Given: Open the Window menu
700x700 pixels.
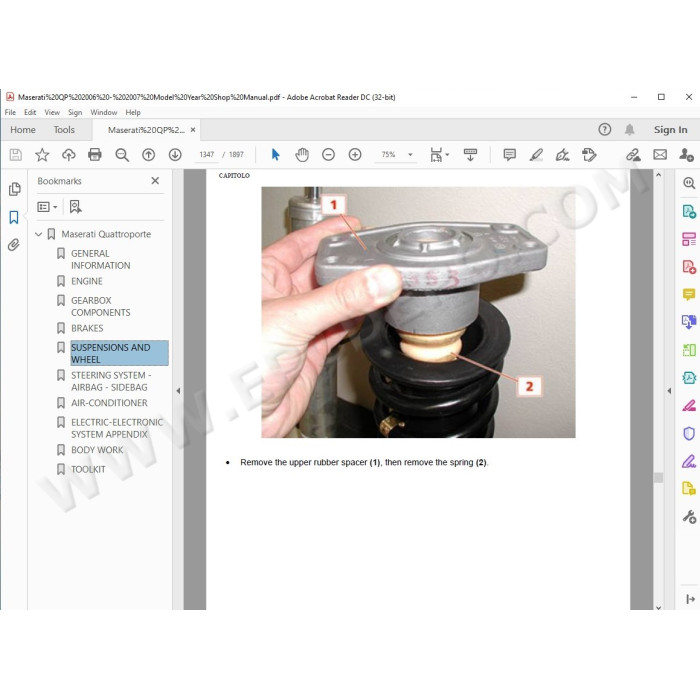Looking at the screenshot, I should pos(104,112).
